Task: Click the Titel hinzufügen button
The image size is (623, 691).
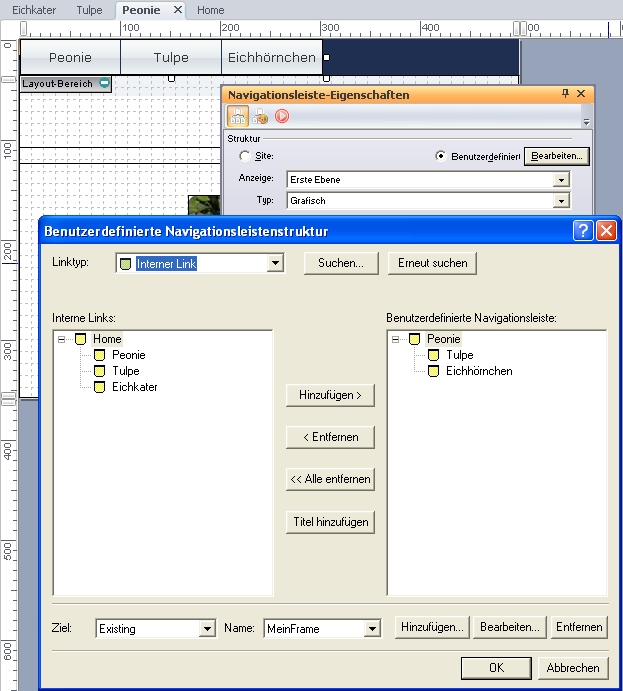Action: point(330,522)
